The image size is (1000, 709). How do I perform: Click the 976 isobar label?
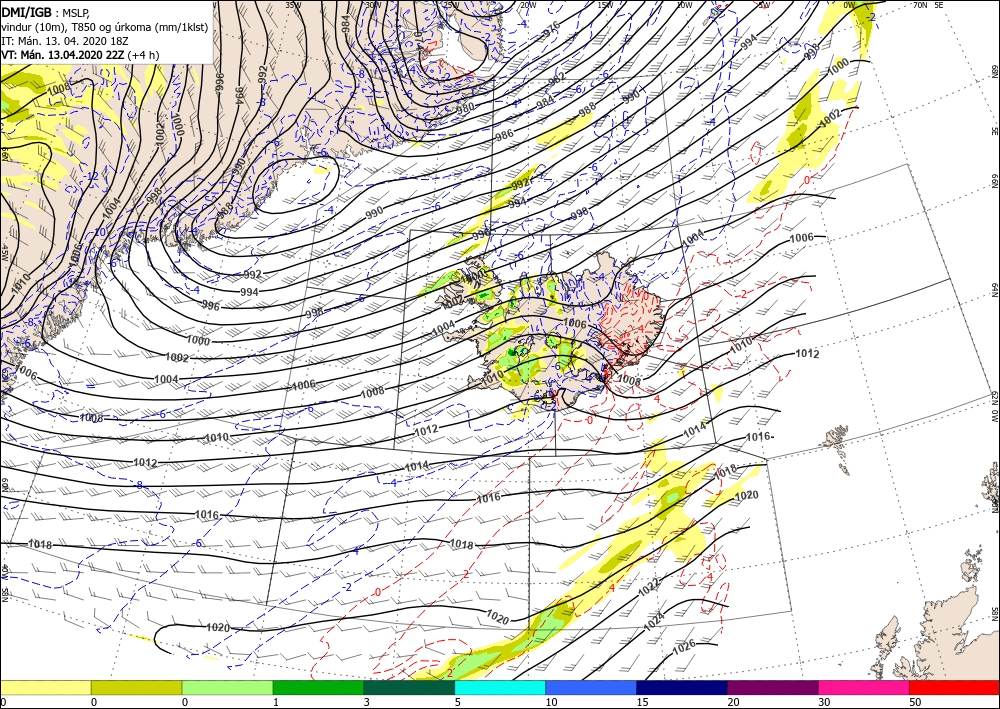pyautogui.click(x=550, y=29)
